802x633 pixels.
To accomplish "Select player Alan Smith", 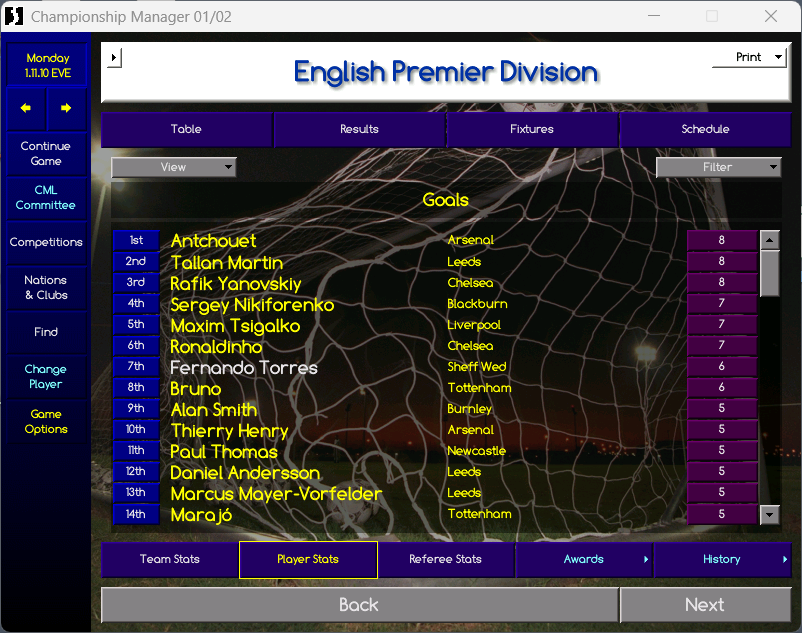I will [x=214, y=410].
